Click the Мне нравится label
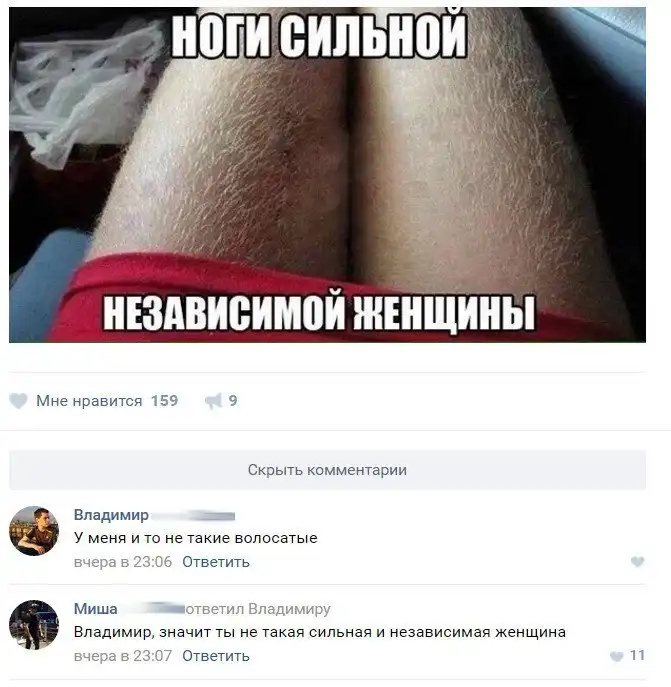 pos(89,400)
